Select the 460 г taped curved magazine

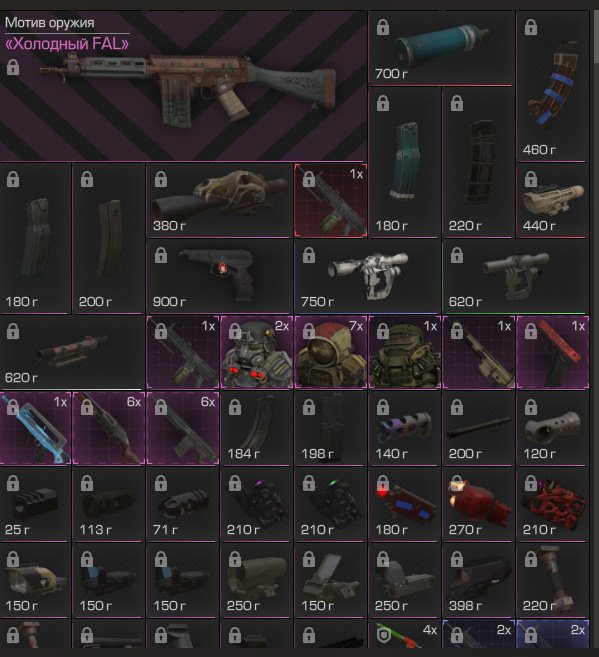click(x=552, y=86)
